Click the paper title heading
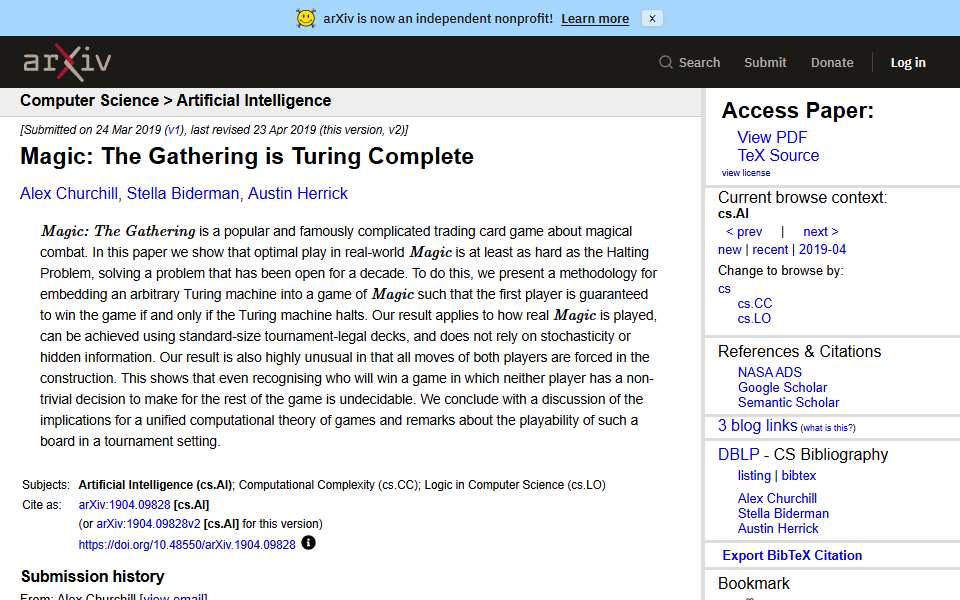The width and height of the screenshot is (960, 600). tap(247, 156)
